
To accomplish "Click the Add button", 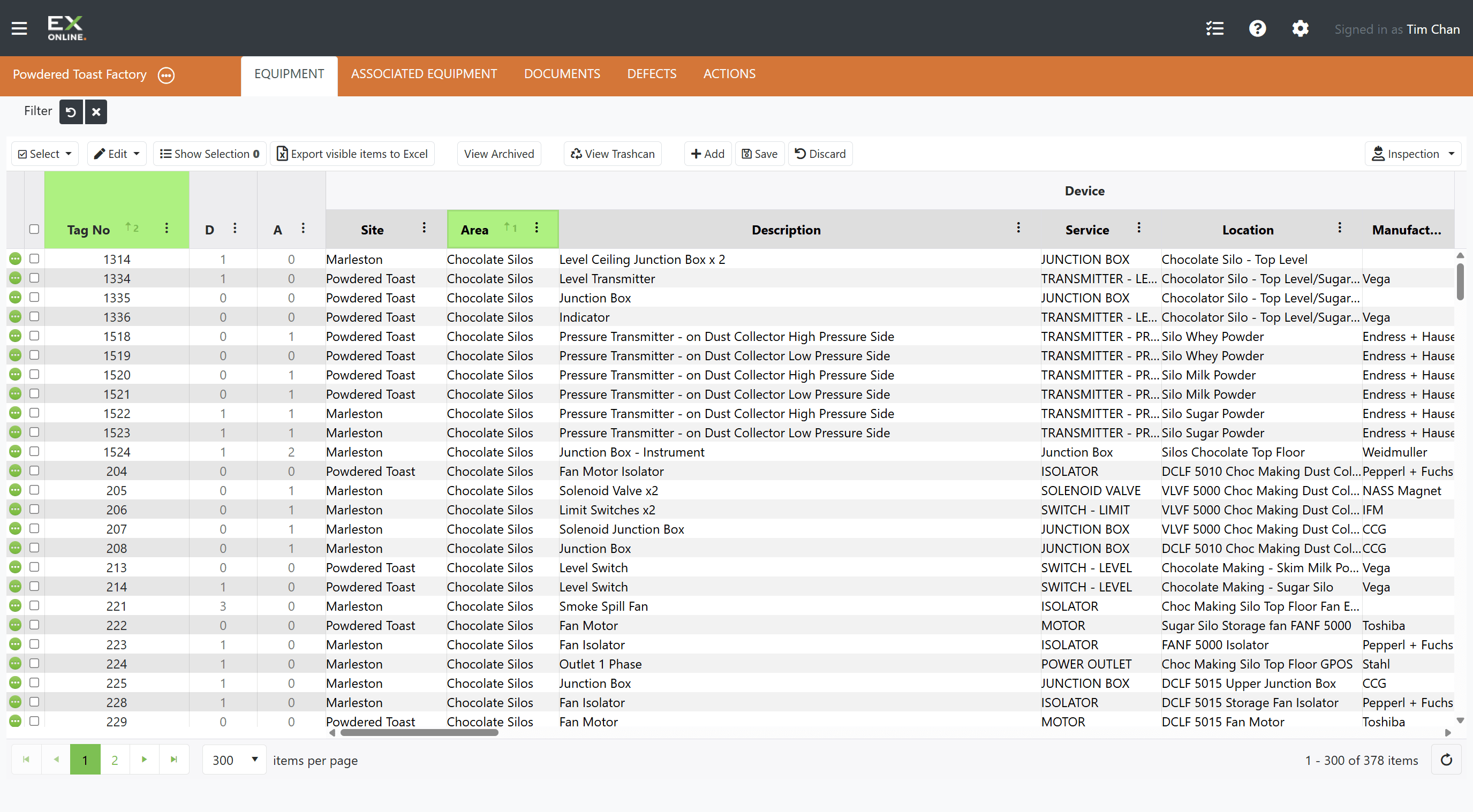I will coord(707,154).
